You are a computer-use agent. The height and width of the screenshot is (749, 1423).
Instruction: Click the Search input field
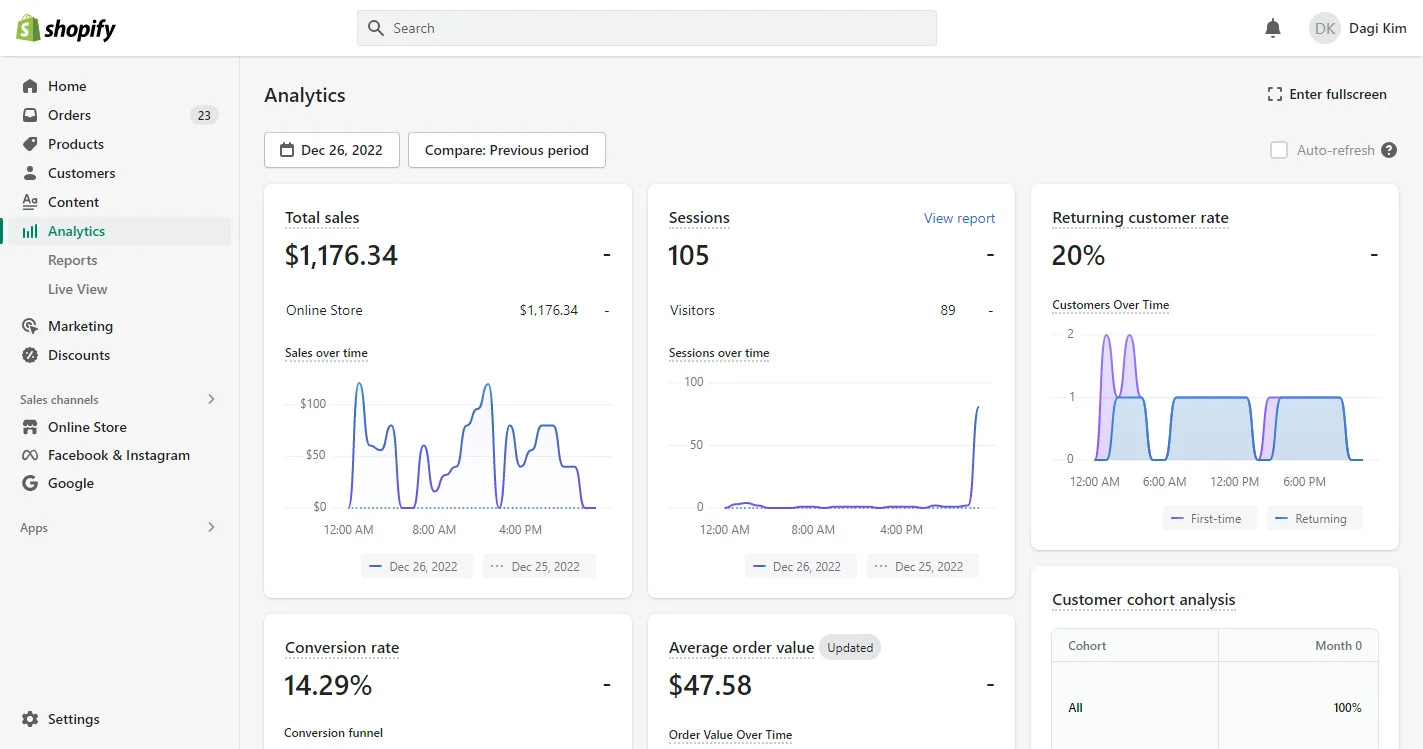[646, 28]
